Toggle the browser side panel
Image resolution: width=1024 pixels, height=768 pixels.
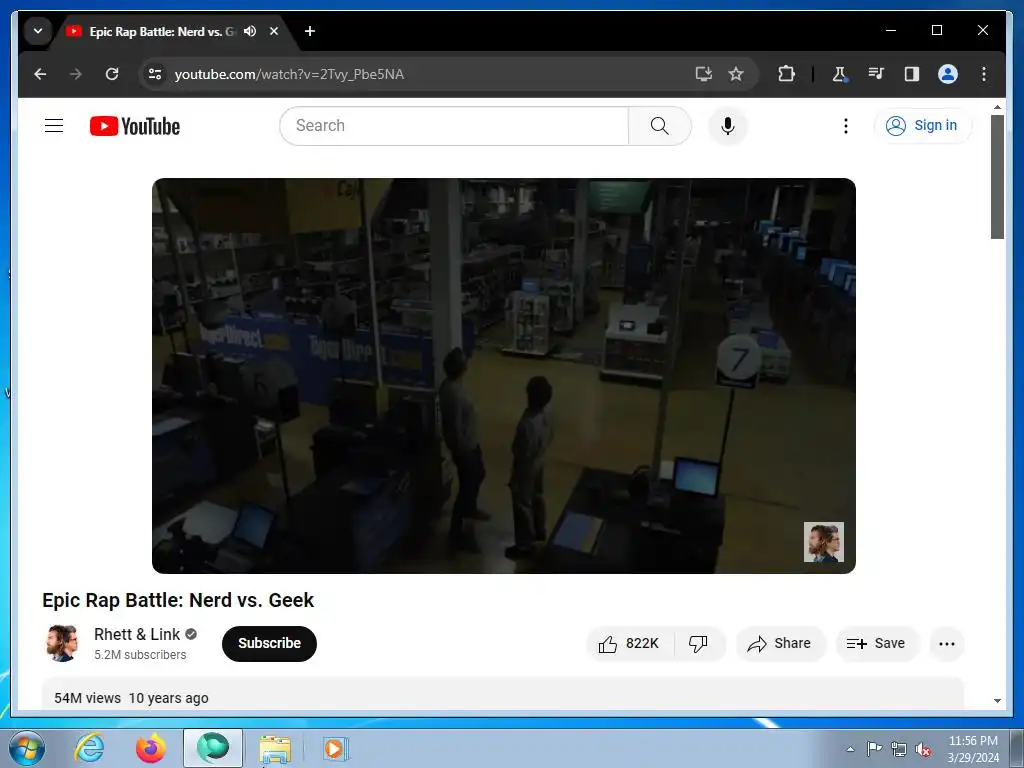click(912, 74)
